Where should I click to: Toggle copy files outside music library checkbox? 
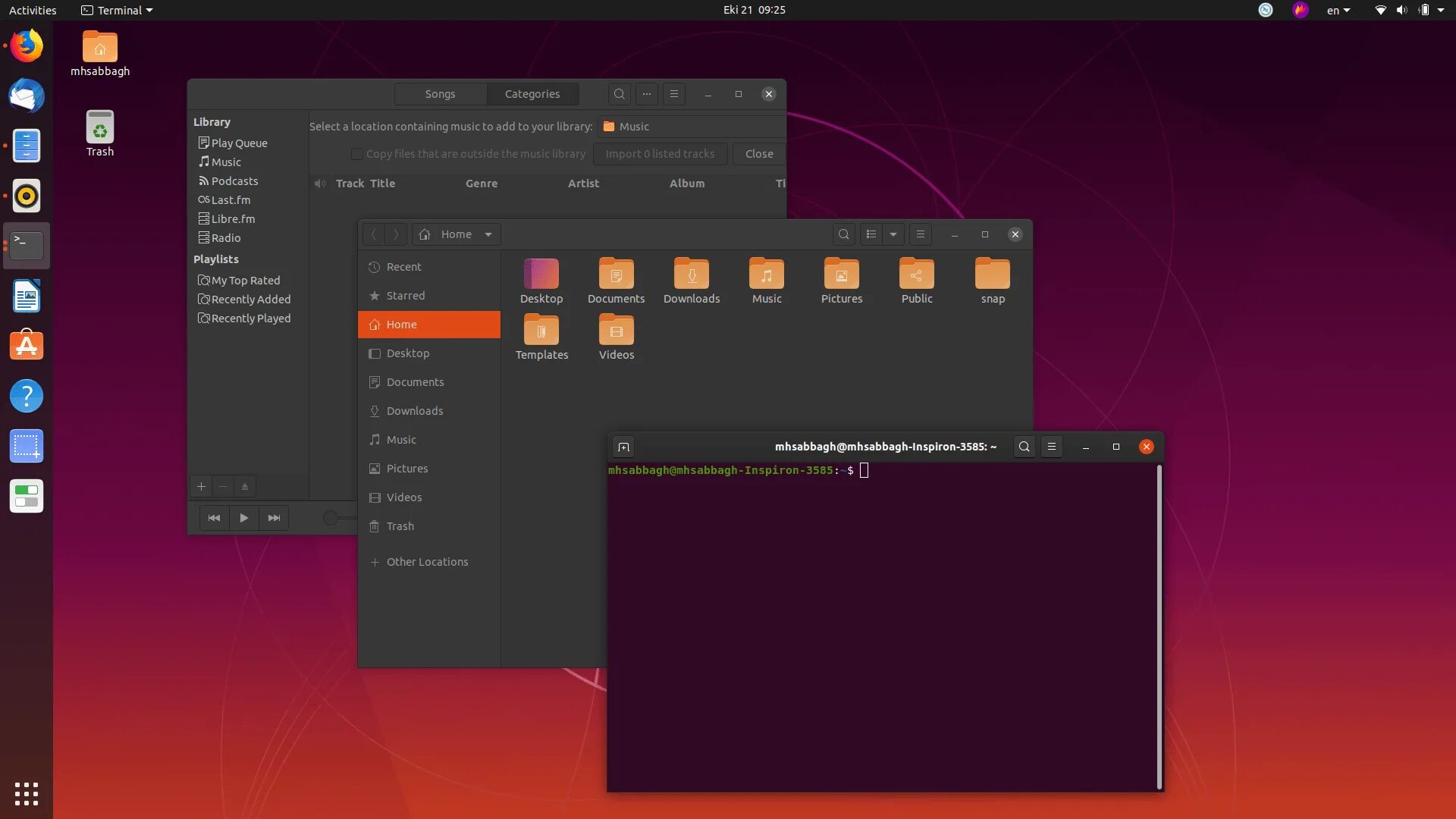click(356, 154)
